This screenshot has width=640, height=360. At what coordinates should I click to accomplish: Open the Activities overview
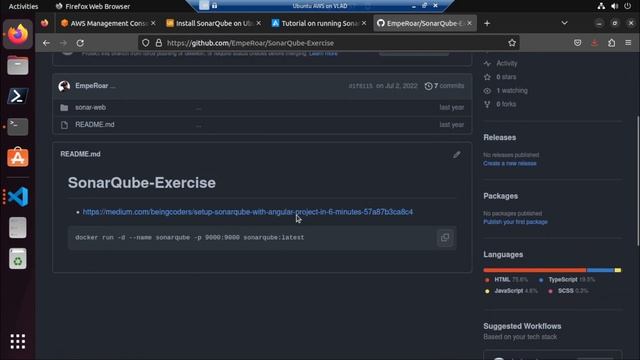[23, 6]
